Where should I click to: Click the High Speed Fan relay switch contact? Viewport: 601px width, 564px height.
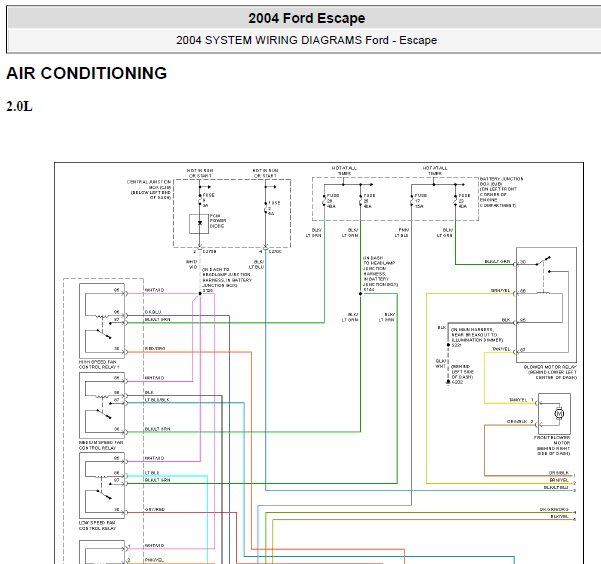tap(104, 334)
